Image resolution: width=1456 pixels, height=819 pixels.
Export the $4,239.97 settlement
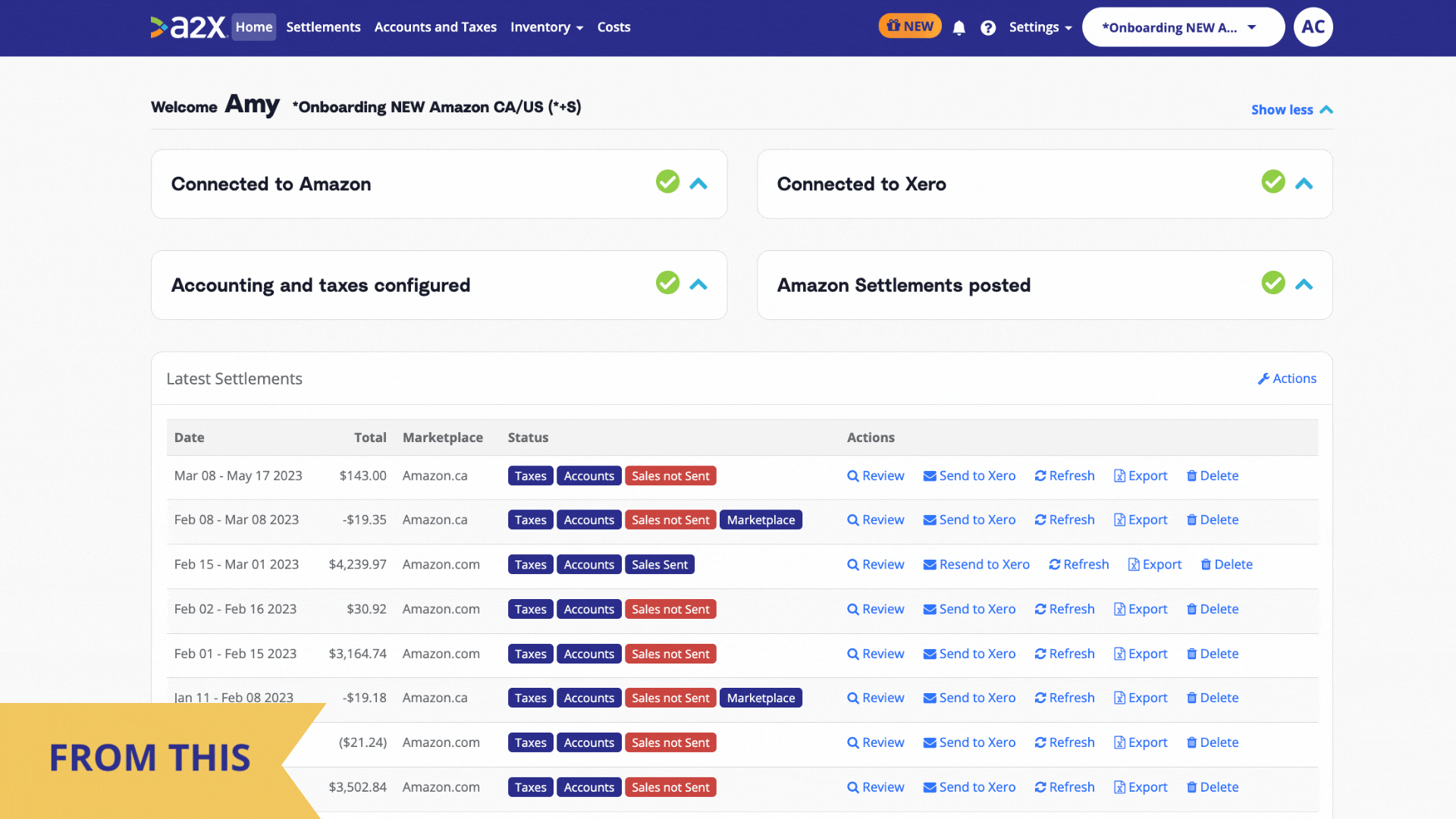click(x=1155, y=565)
